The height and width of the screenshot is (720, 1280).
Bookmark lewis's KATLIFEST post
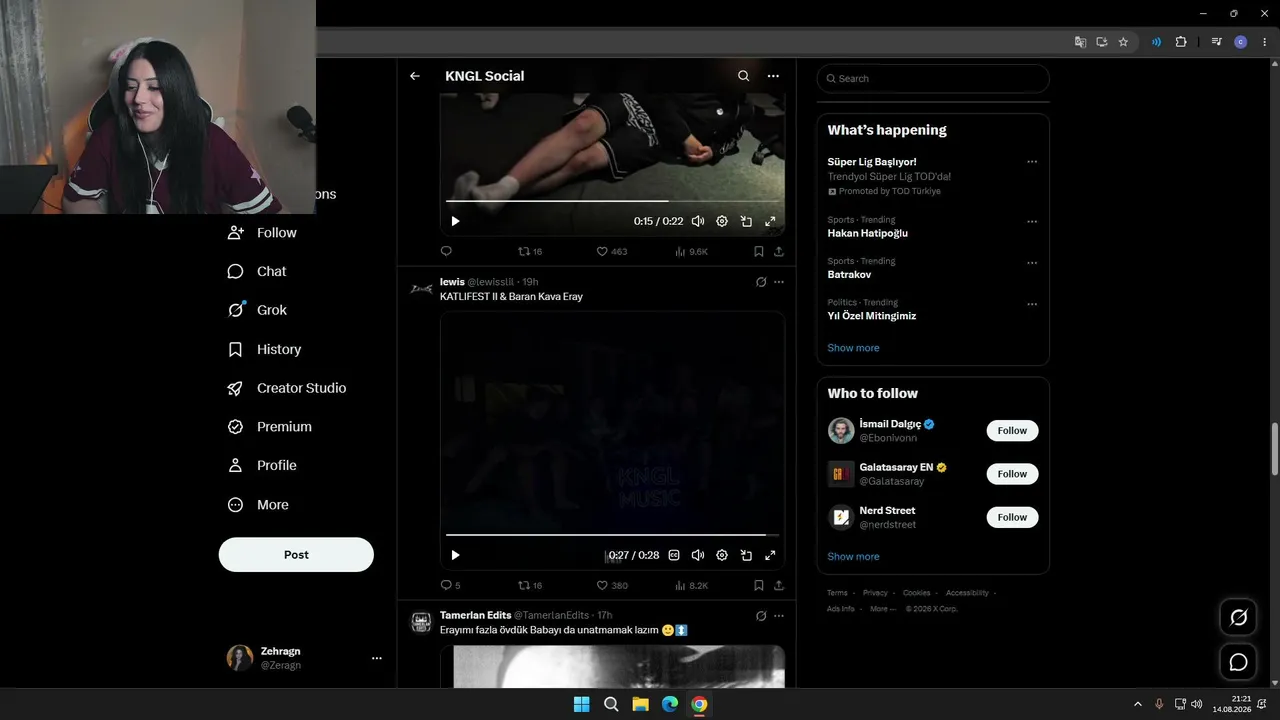pyautogui.click(x=759, y=585)
